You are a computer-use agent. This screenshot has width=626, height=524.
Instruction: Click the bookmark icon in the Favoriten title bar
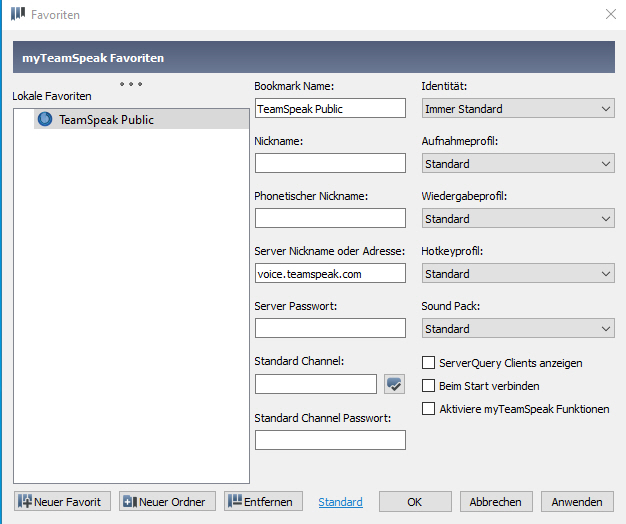tap(18, 14)
